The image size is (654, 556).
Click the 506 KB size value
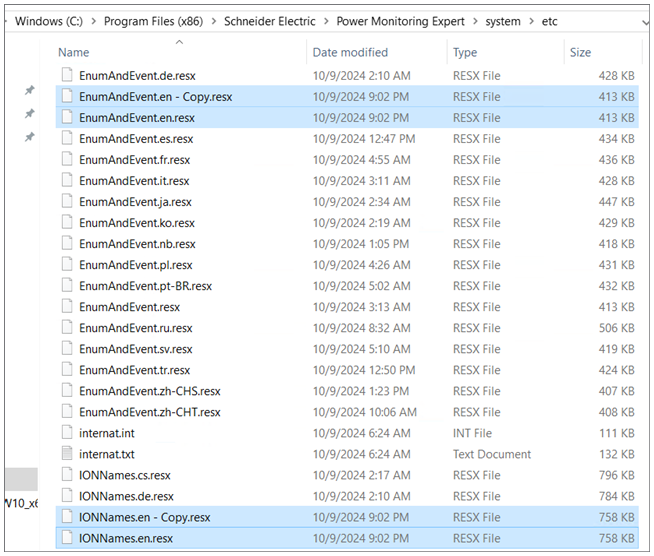coord(616,328)
